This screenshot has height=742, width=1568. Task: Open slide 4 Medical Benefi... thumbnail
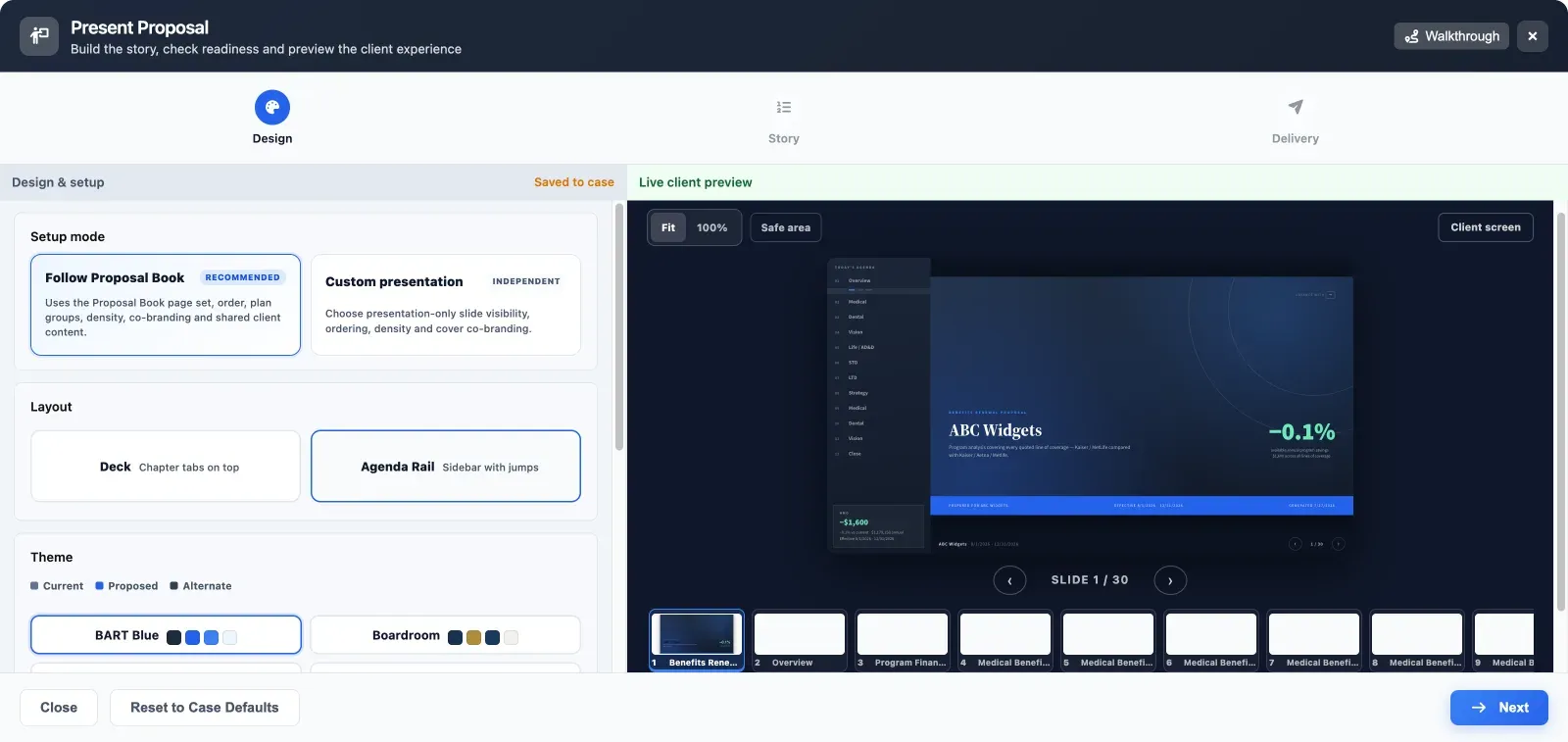1005,641
